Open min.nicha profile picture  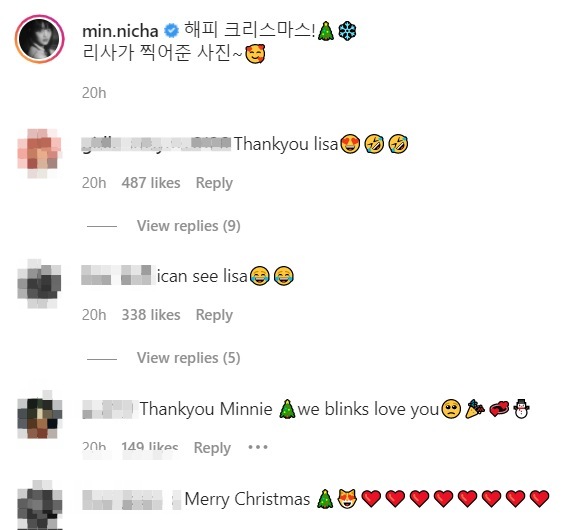tap(40, 39)
